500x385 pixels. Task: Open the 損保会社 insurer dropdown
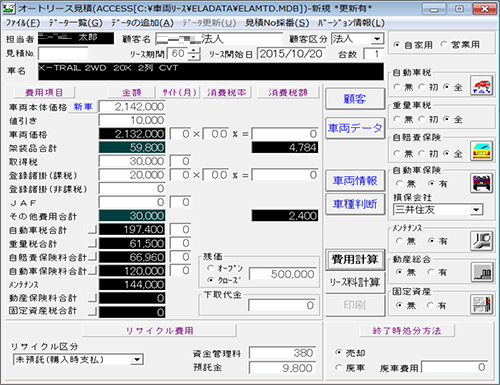click(x=476, y=210)
